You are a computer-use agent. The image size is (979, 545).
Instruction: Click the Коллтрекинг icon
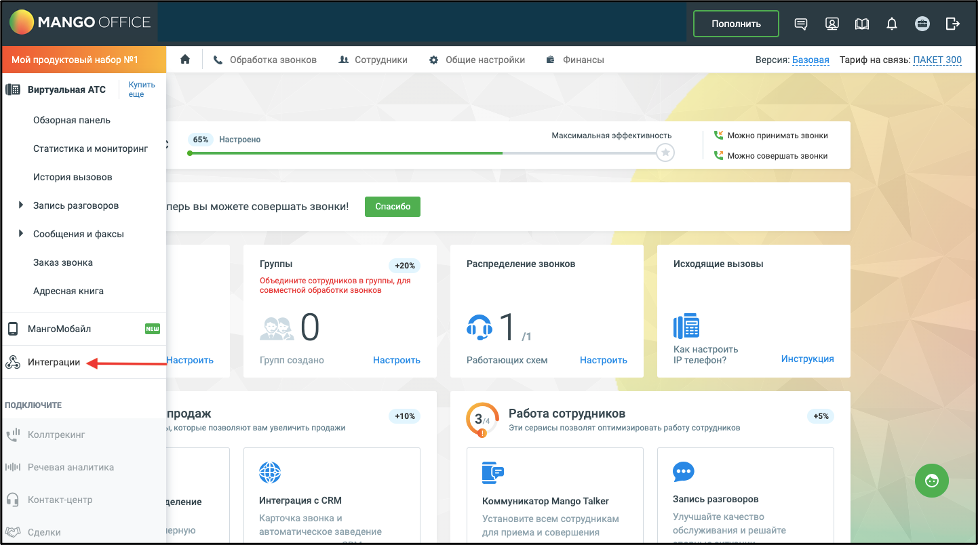pyautogui.click(x=12, y=435)
